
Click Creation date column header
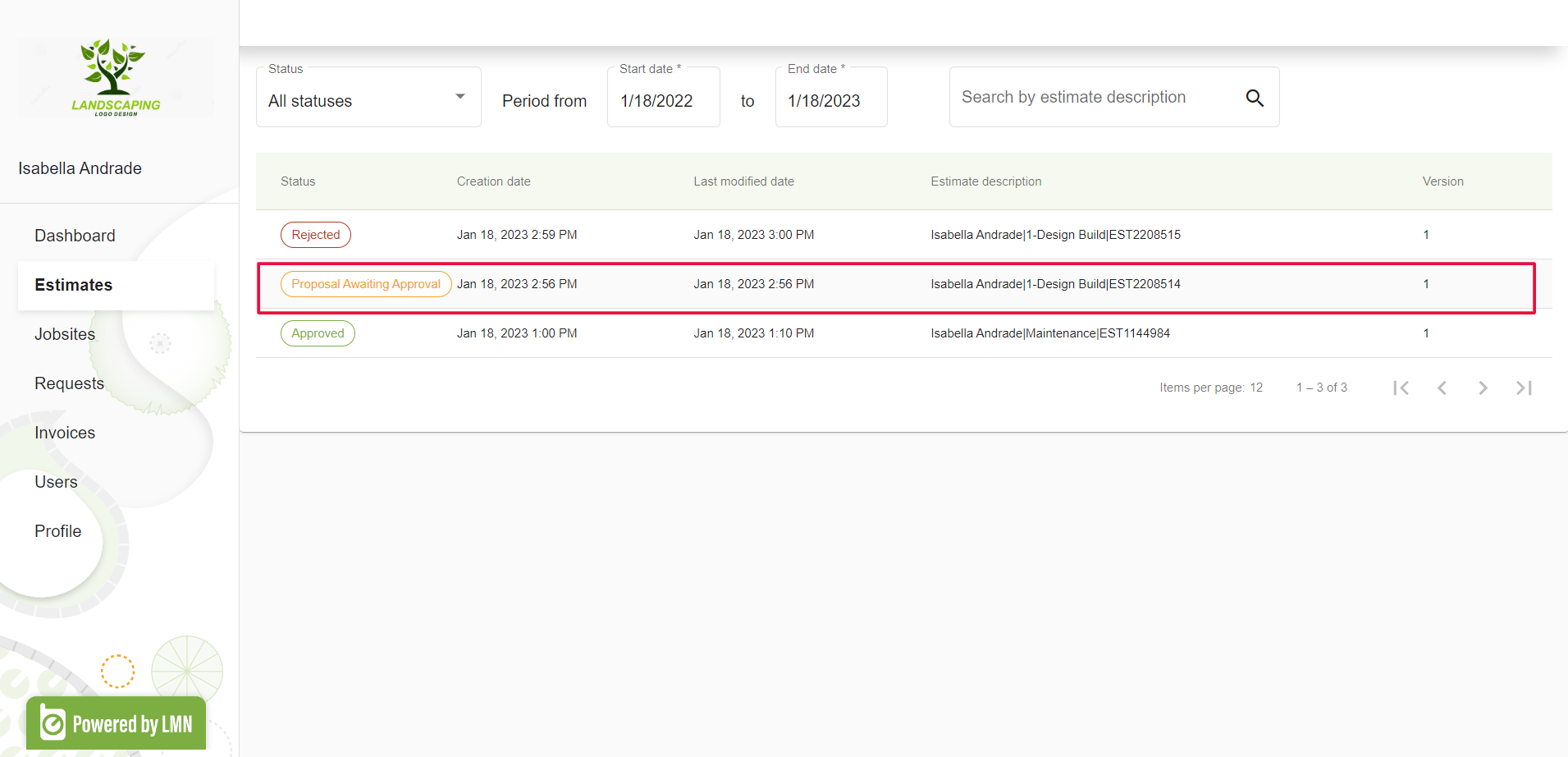(494, 181)
